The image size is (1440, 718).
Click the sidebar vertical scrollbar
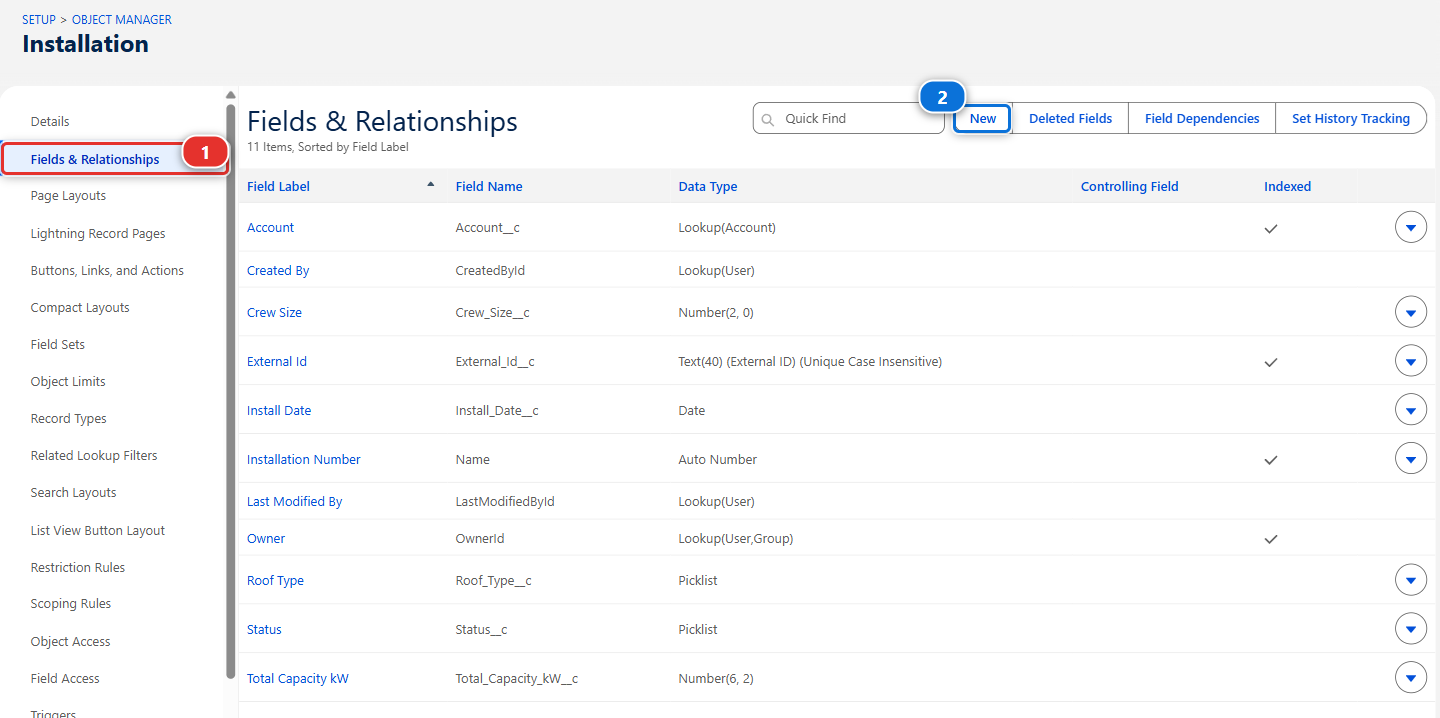click(x=231, y=390)
